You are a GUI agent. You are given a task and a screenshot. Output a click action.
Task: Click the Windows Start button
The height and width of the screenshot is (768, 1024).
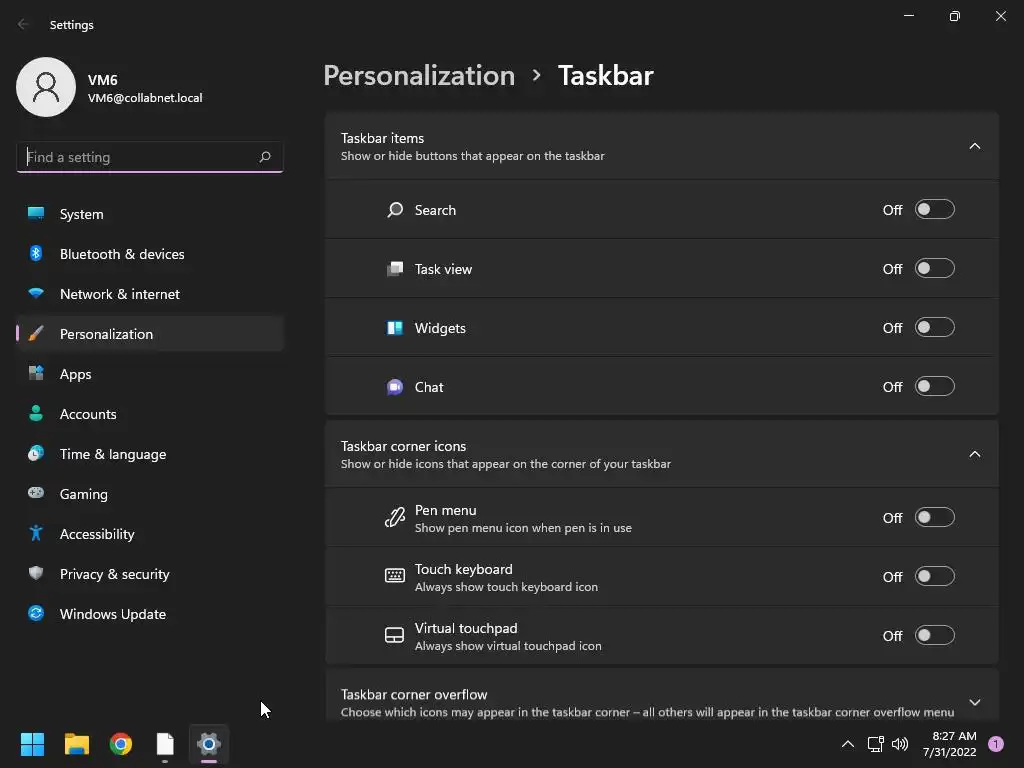click(32, 744)
